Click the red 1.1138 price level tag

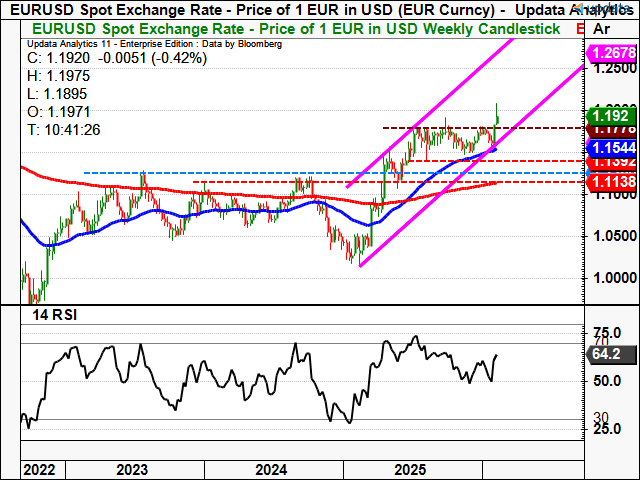609,182
